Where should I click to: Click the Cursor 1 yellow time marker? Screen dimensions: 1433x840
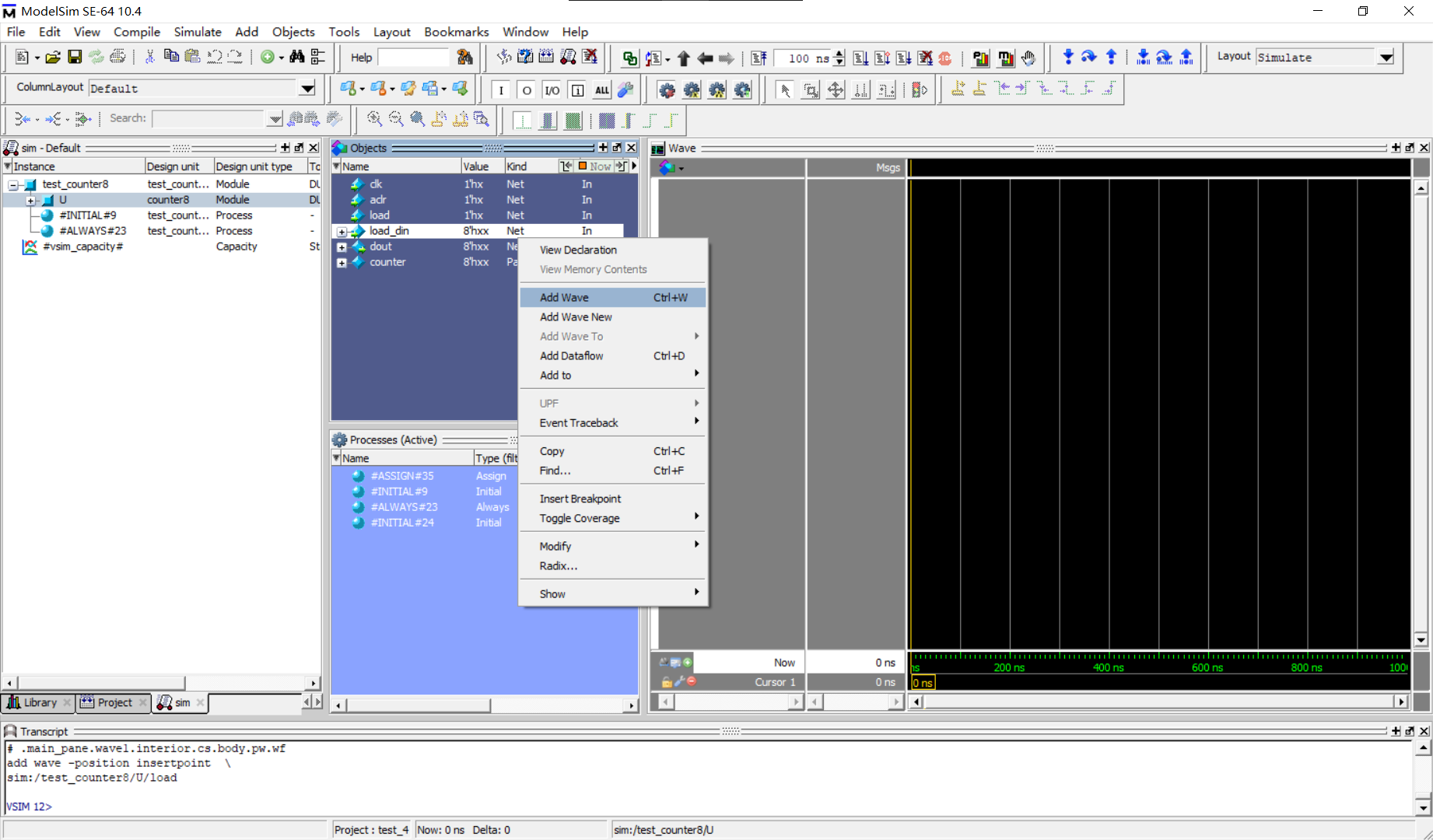(923, 683)
